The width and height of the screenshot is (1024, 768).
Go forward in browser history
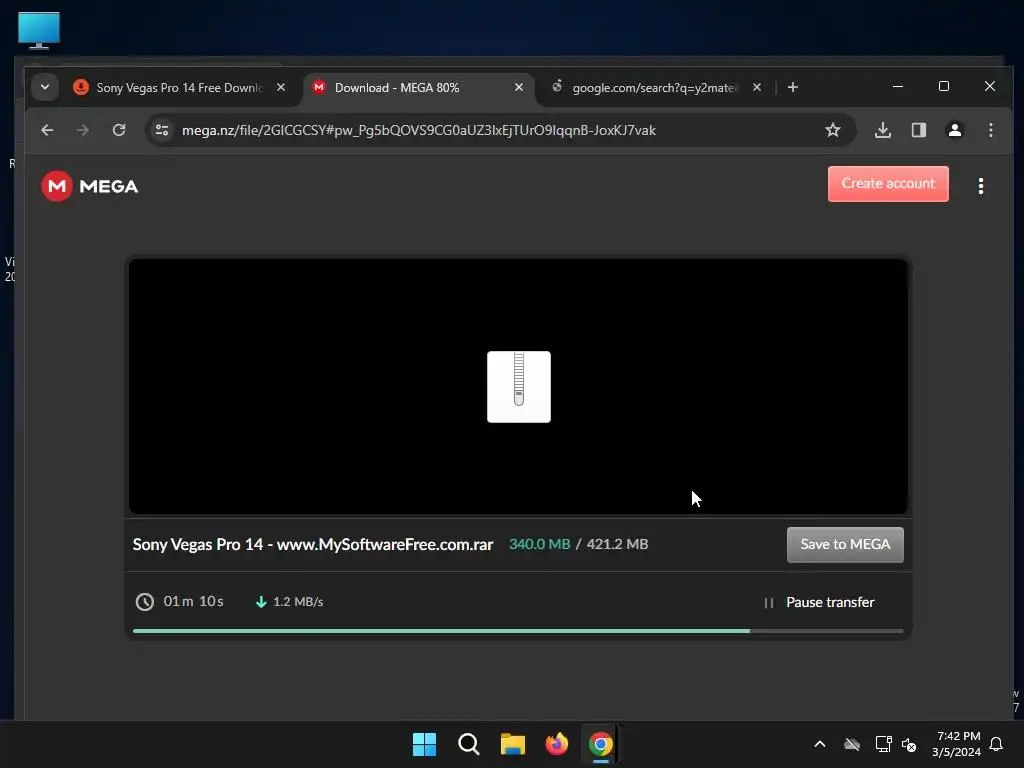tap(82, 130)
